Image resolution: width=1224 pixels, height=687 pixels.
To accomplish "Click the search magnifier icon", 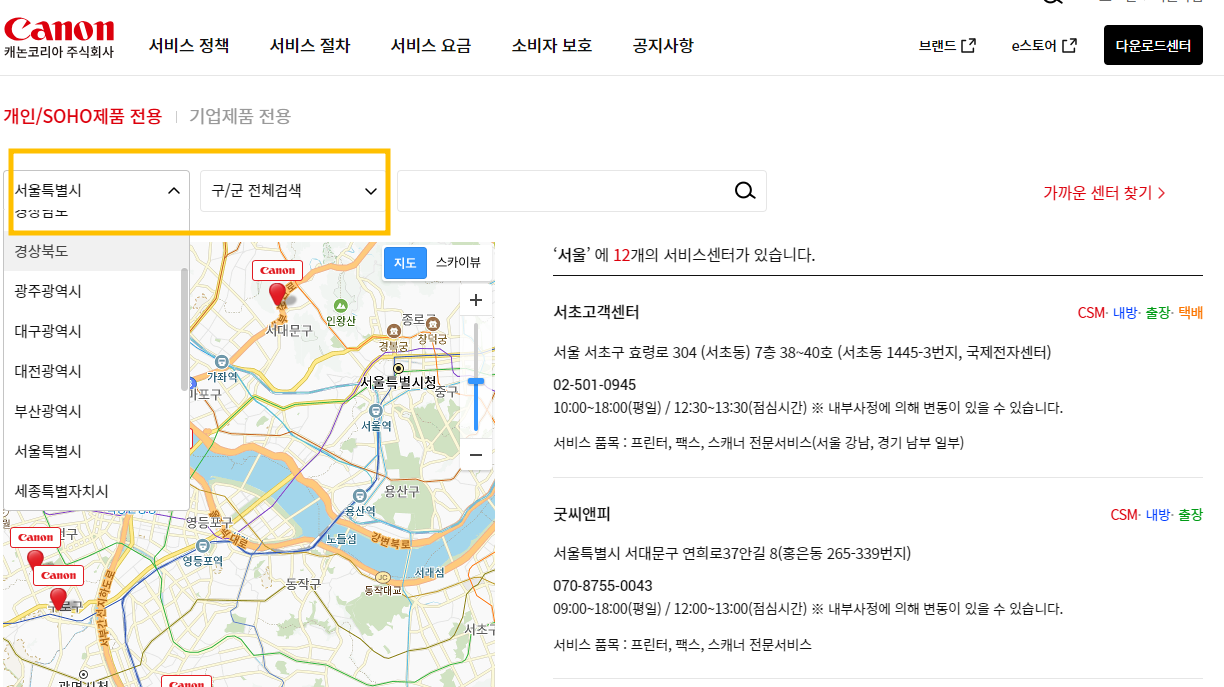I will (x=744, y=190).
